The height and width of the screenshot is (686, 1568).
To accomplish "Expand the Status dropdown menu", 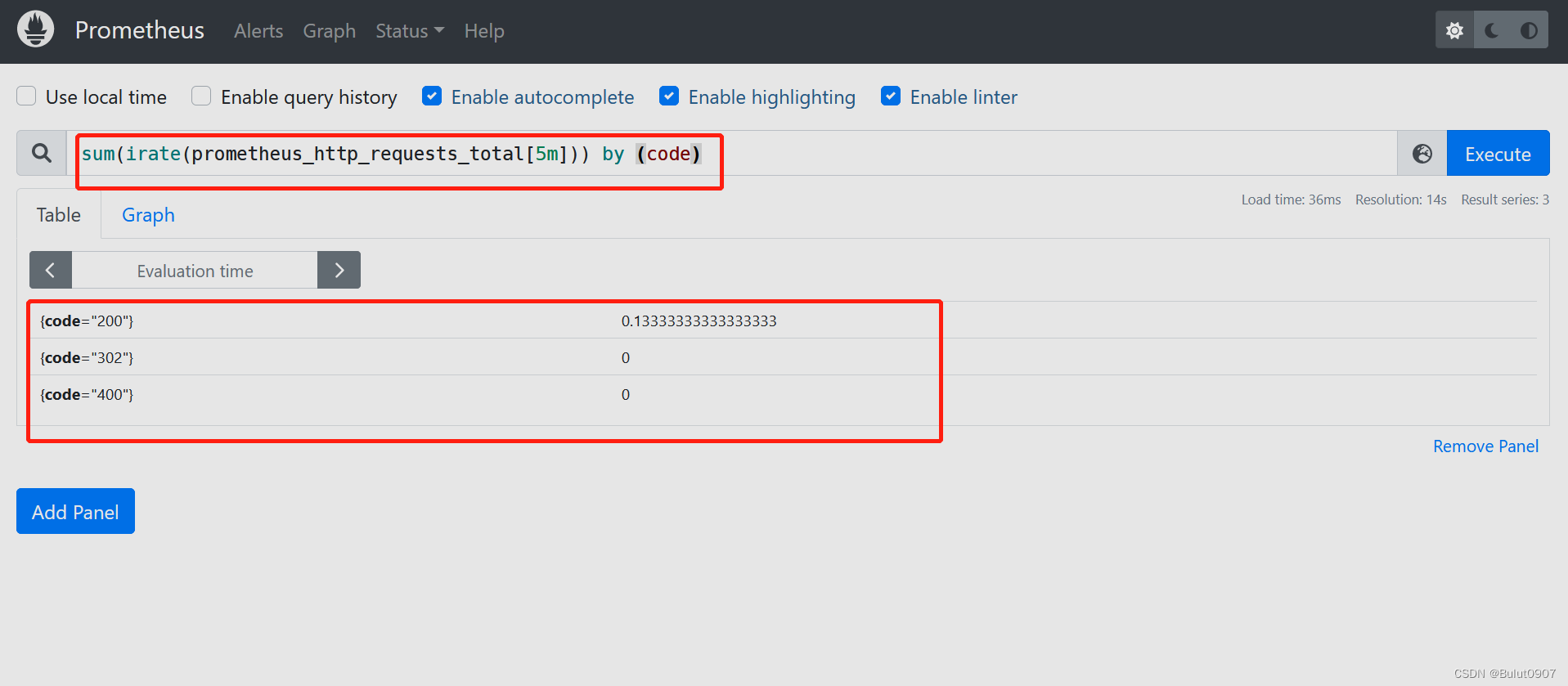I will [410, 31].
